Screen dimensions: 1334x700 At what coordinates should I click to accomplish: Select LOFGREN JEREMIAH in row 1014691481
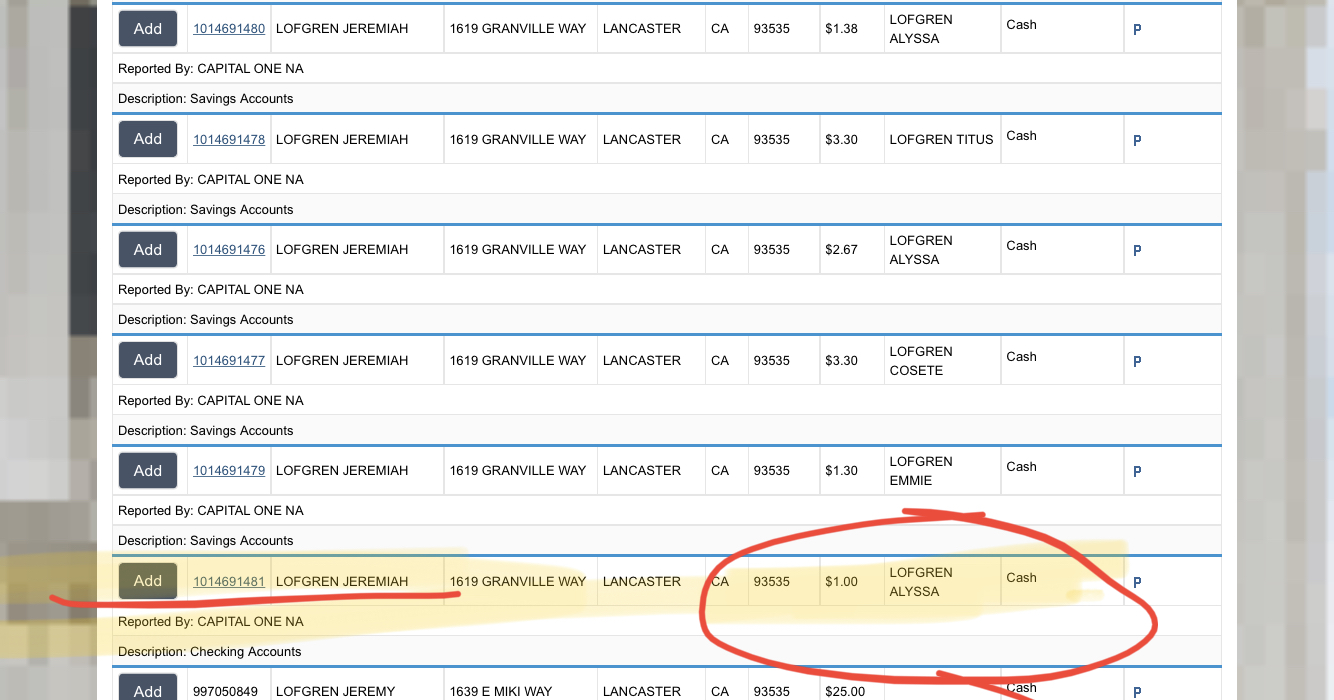click(342, 582)
